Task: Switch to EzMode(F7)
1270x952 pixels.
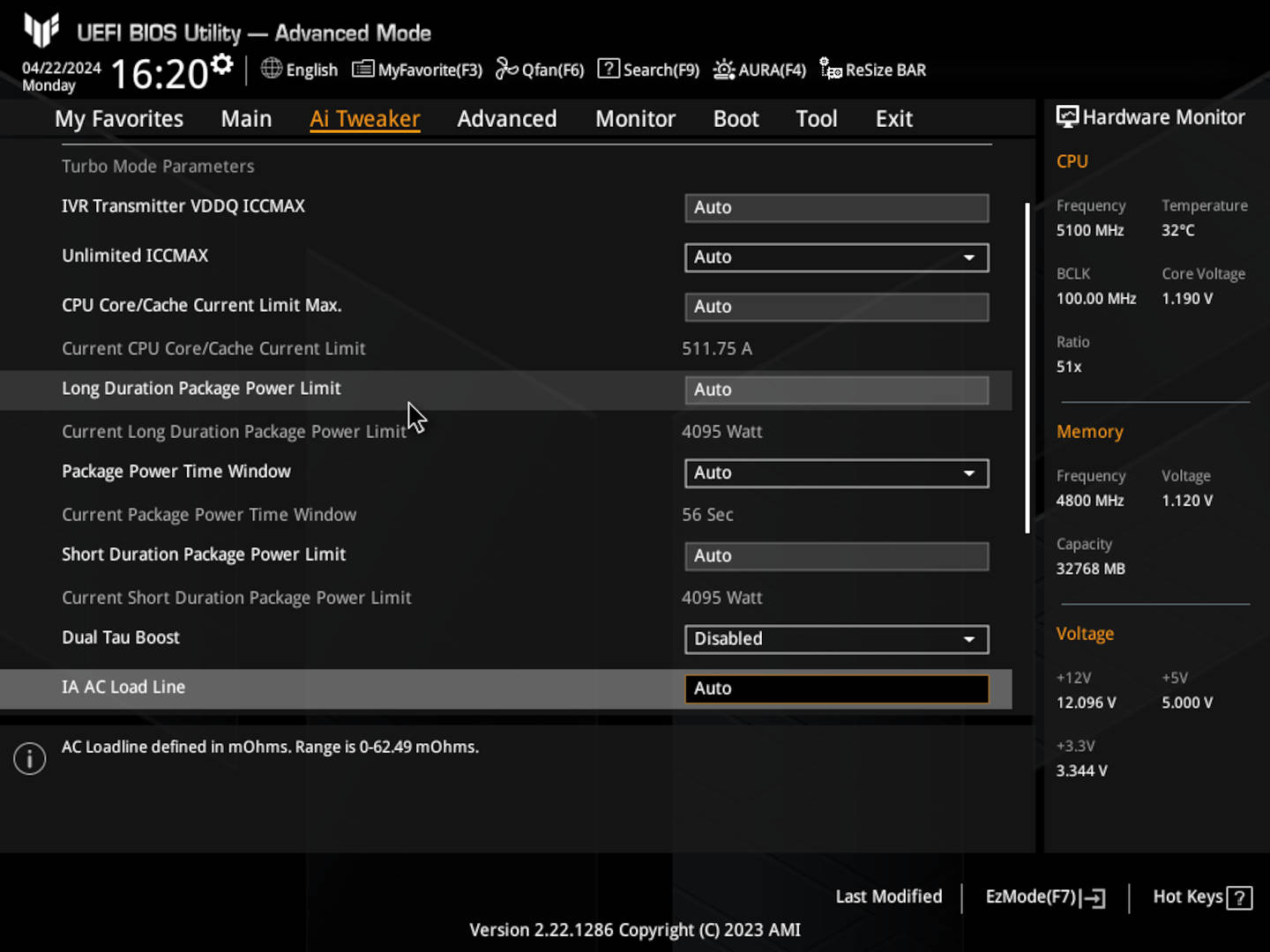Action: pyautogui.click(x=1045, y=897)
